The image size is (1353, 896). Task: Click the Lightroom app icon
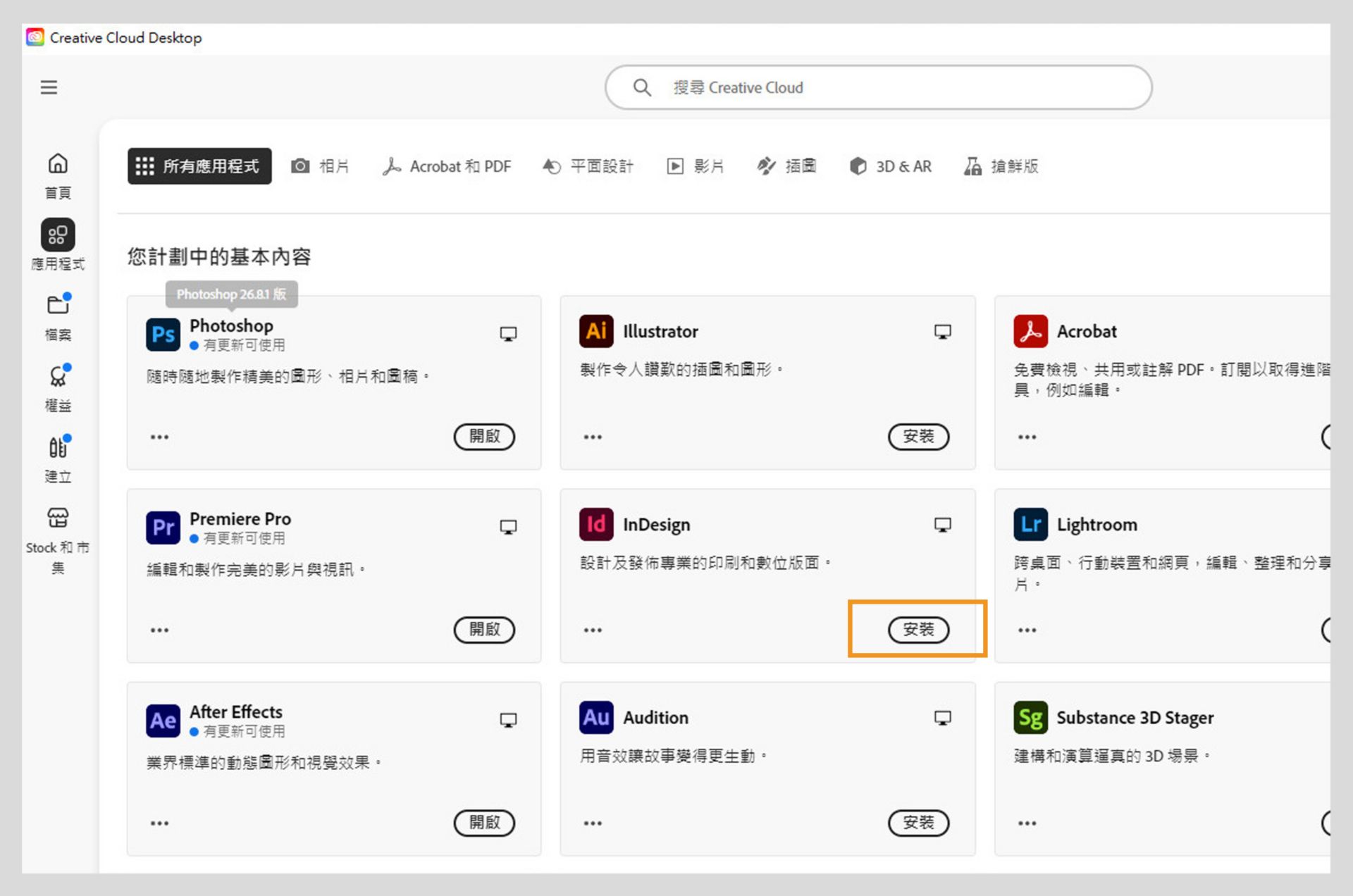point(1030,525)
